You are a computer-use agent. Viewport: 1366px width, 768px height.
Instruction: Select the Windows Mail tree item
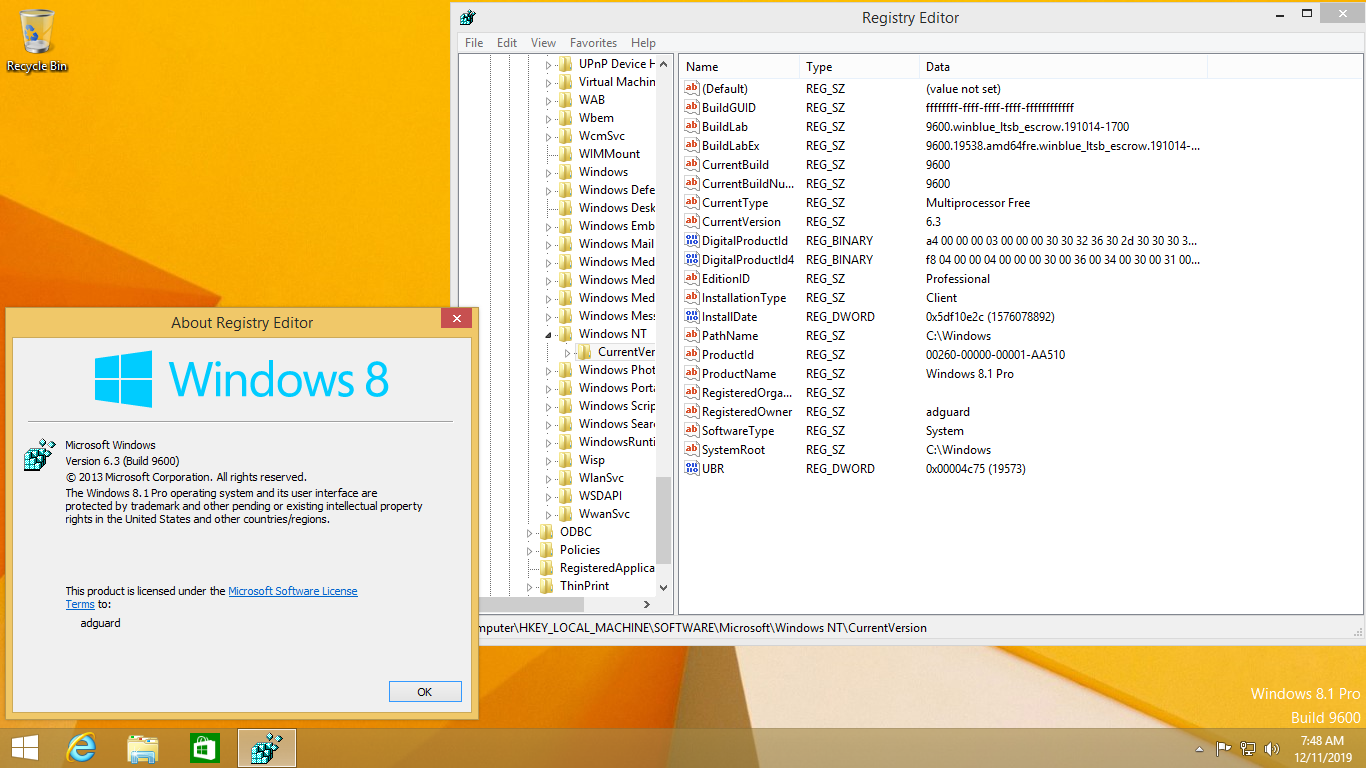[x=616, y=244]
